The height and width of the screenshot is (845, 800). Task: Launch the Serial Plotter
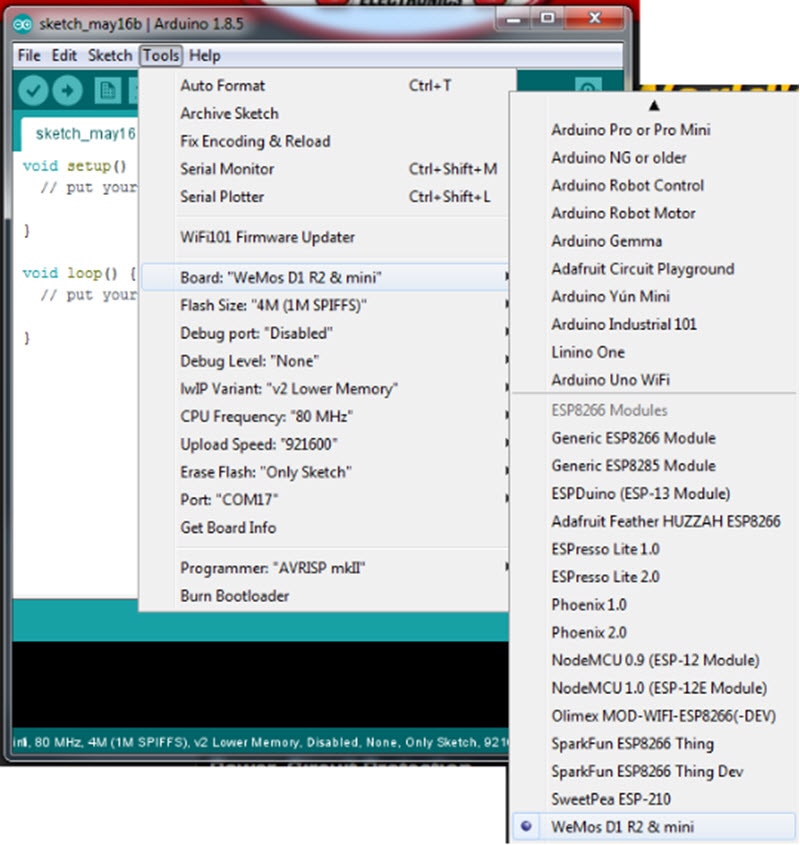click(x=226, y=196)
